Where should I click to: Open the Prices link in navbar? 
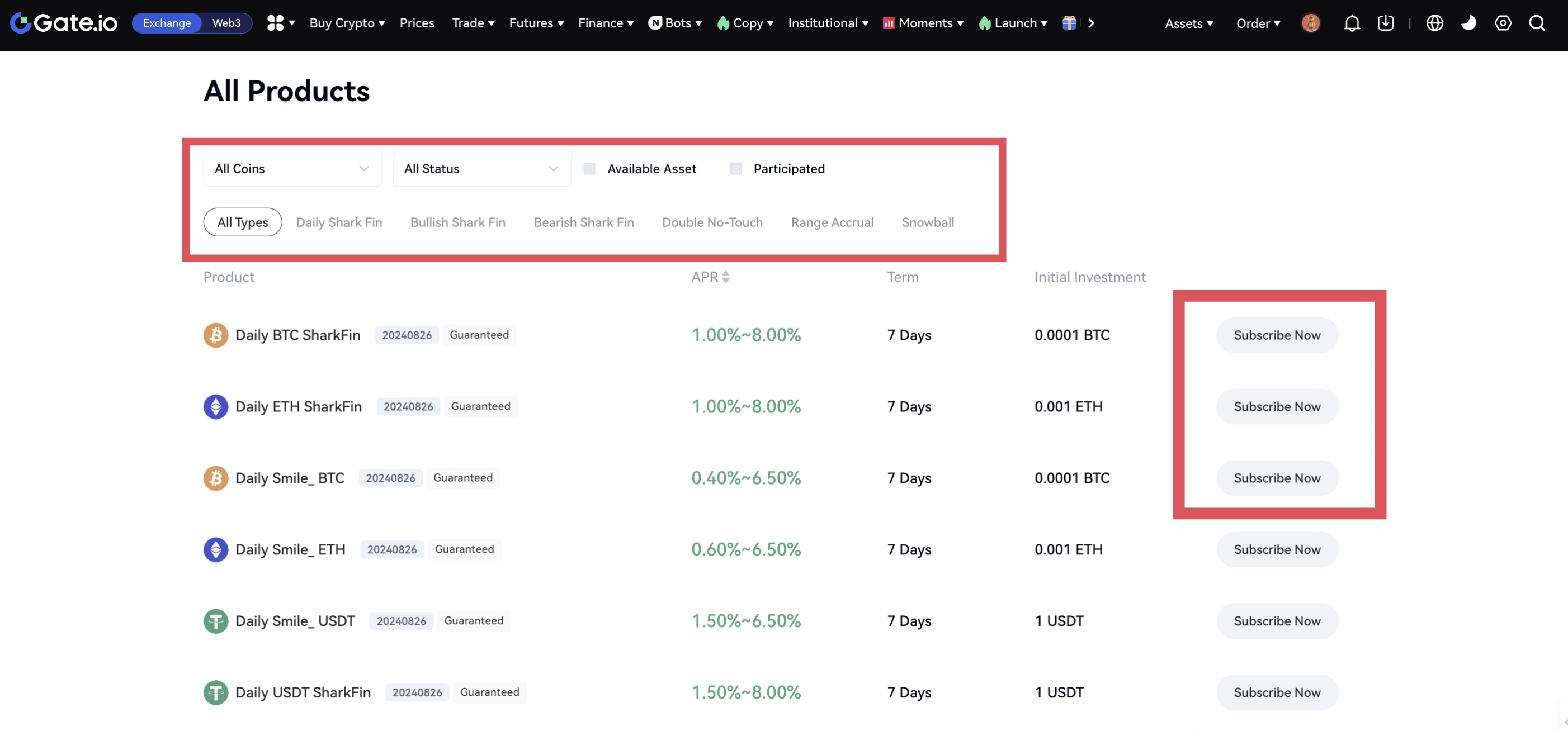(x=417, y=23)
